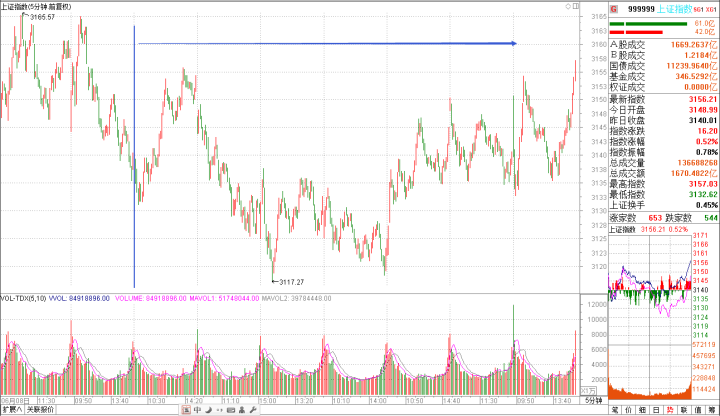720x416 pixels.
Task: Click the user icon in IME toolbar
Action: coord(243,410)
